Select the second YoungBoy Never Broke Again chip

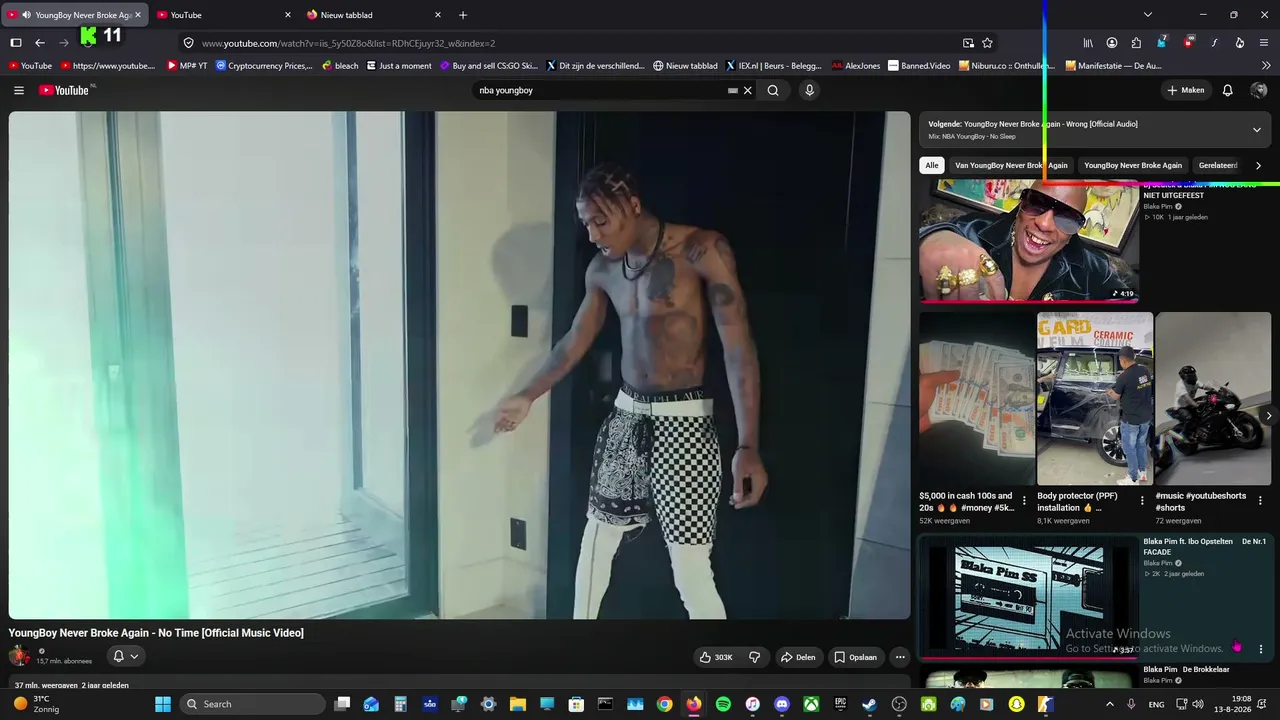click(1133, 165)
